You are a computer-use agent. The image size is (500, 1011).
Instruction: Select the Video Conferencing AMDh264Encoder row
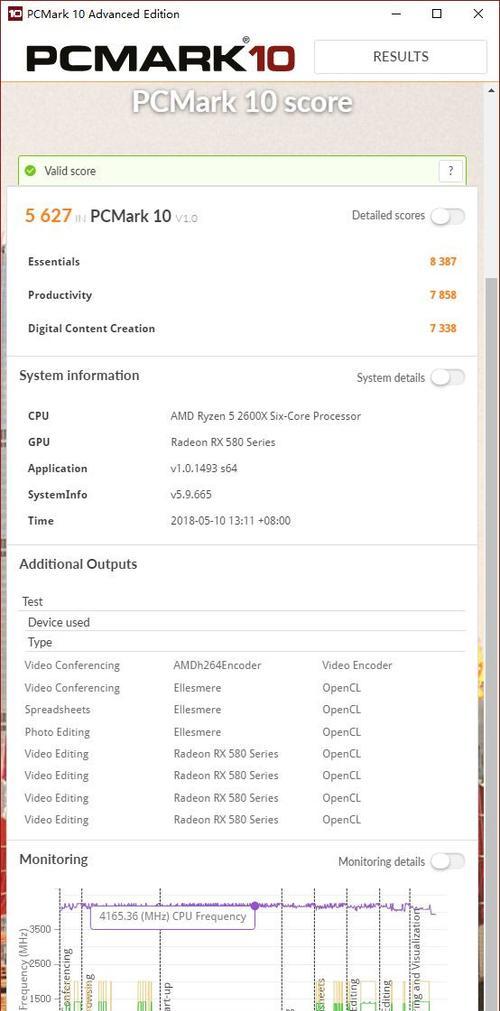coord(242,665)
